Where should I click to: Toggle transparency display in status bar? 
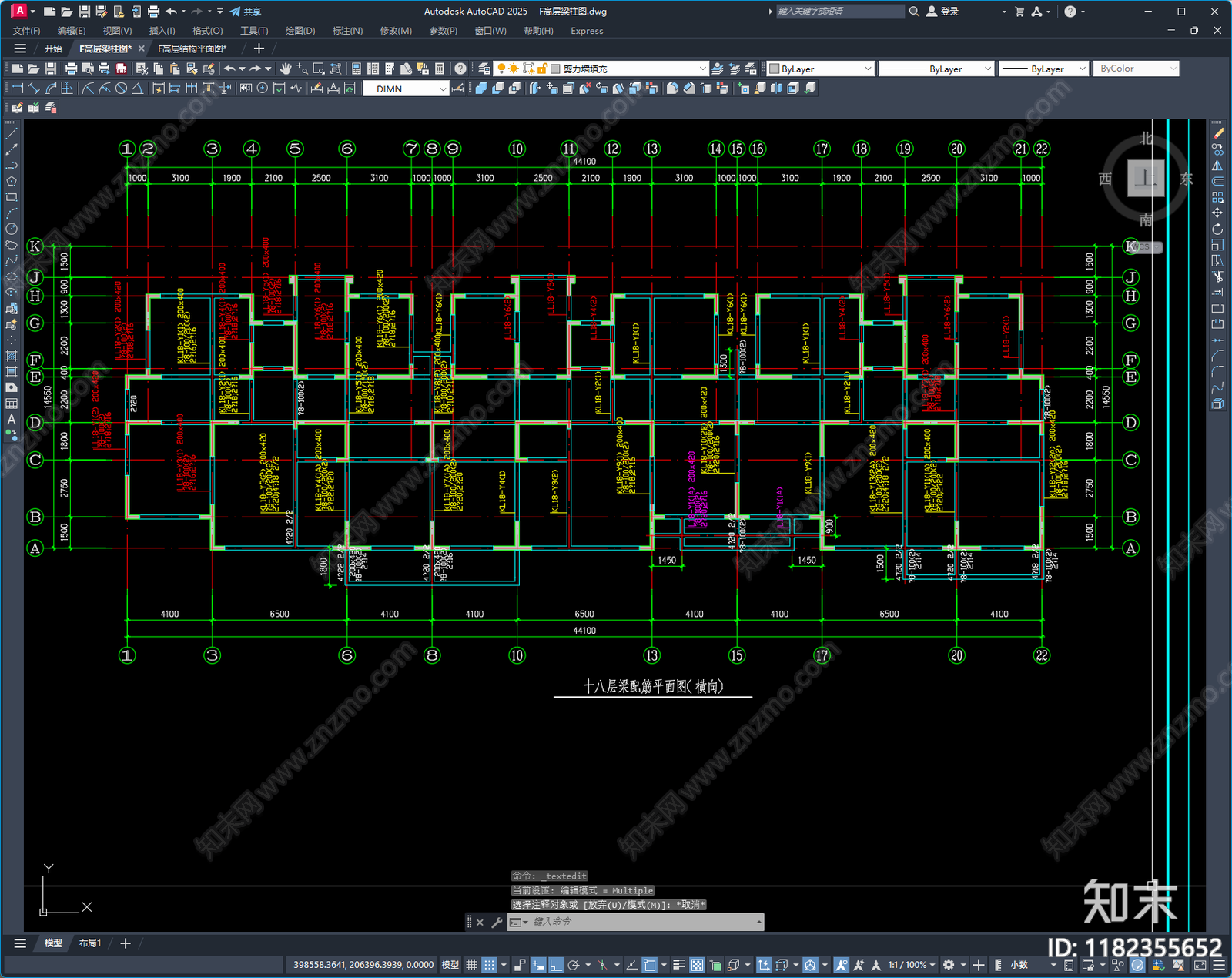[697, 965]
